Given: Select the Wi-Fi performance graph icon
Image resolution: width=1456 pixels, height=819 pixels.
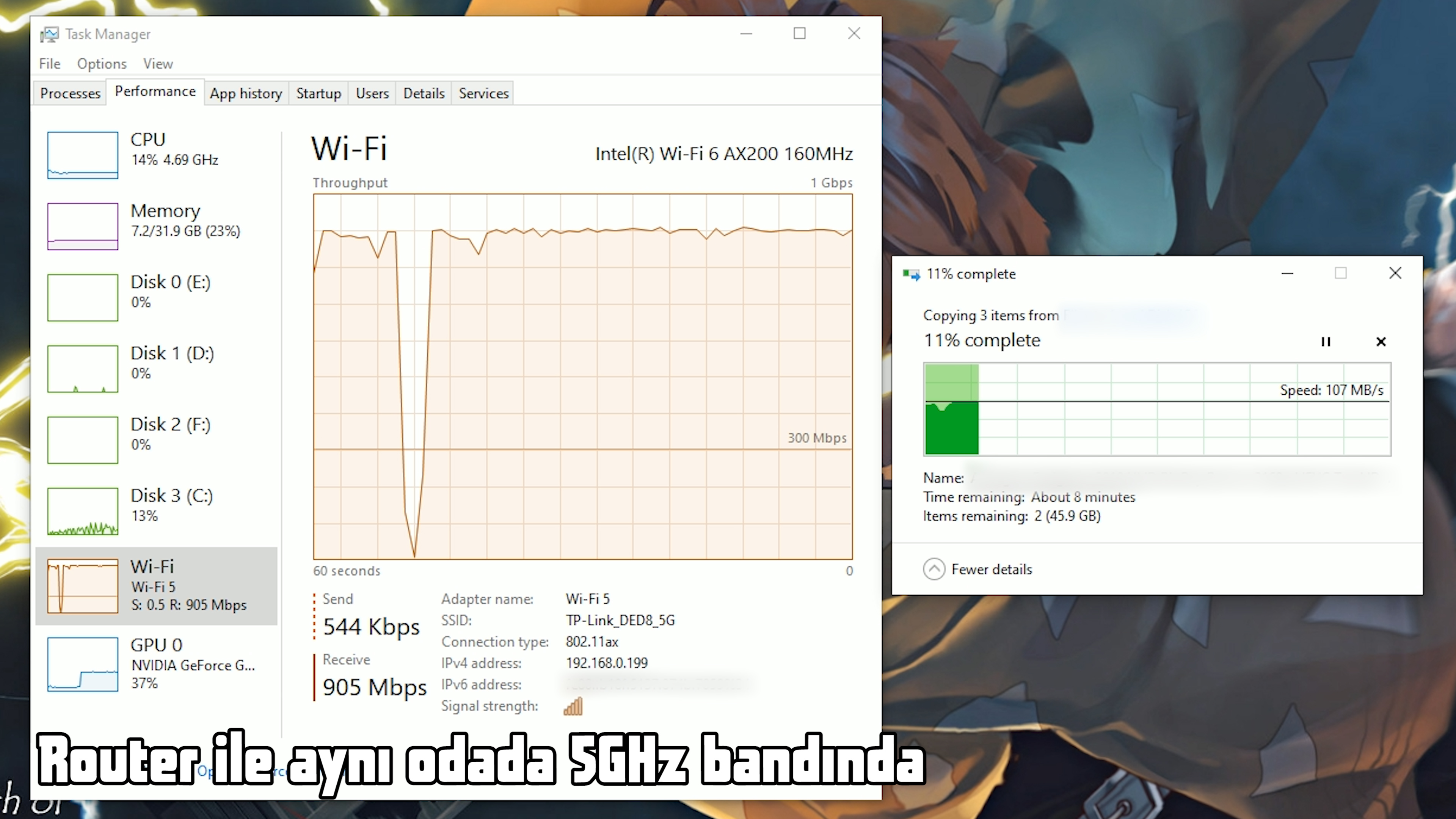Looking at the screenshot, I should click(83, 585).
